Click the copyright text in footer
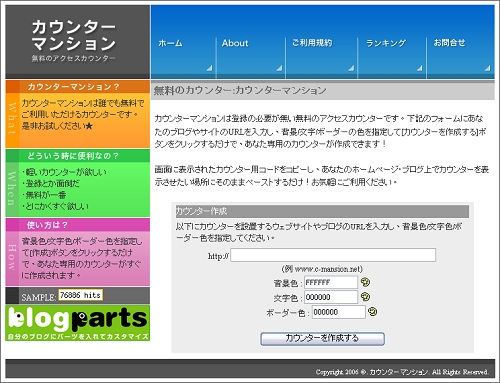This screenshot has height=383, width=500. point(402,372)
